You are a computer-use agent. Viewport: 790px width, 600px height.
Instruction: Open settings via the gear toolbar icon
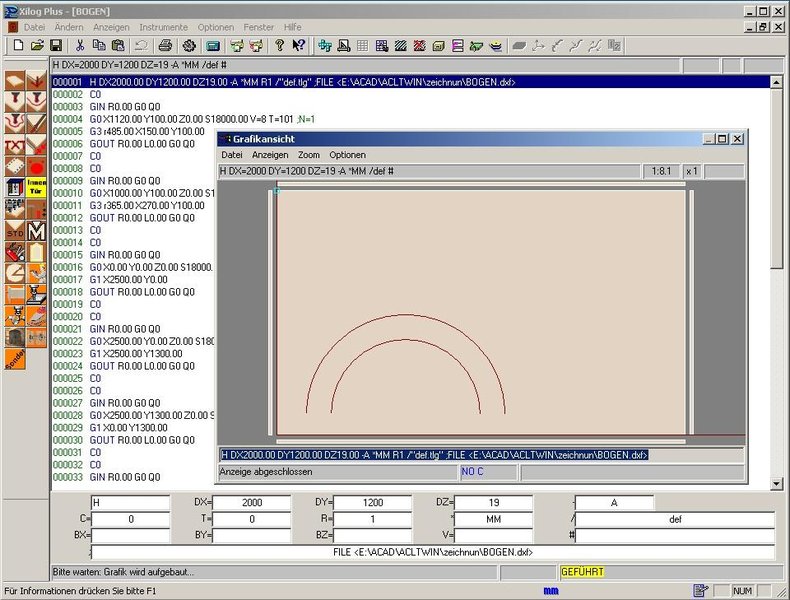click(189, 46)
